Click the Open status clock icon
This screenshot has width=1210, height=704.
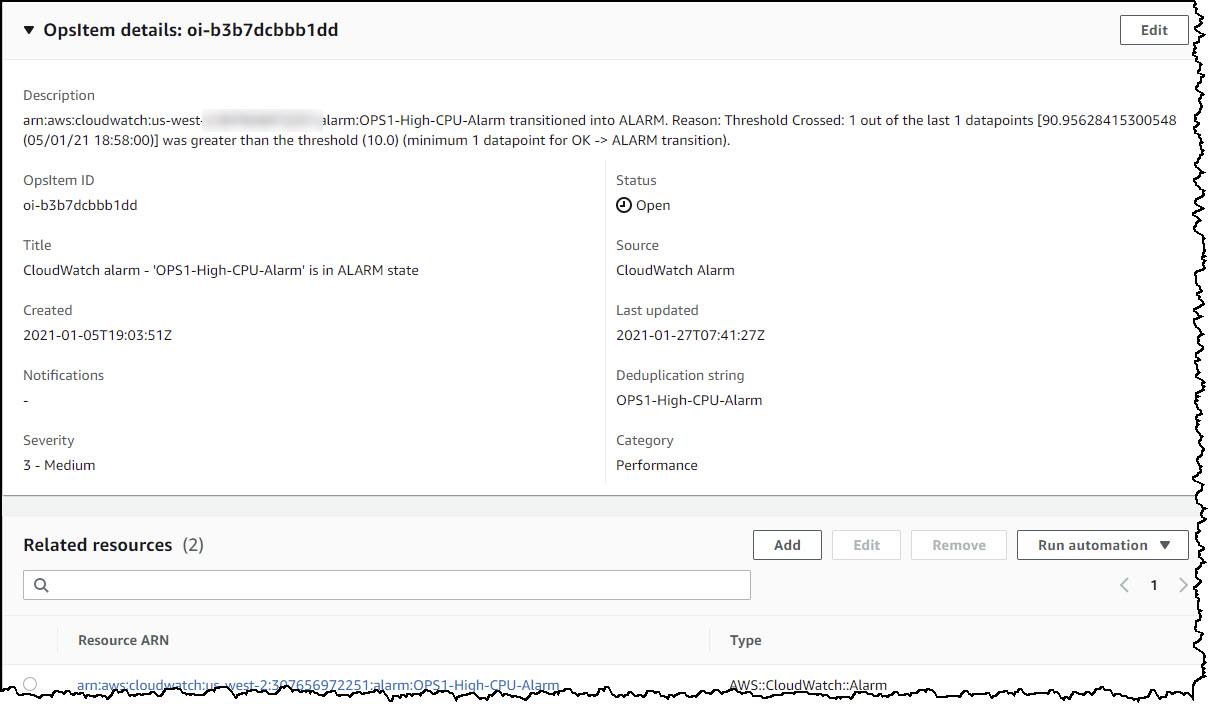624,205
